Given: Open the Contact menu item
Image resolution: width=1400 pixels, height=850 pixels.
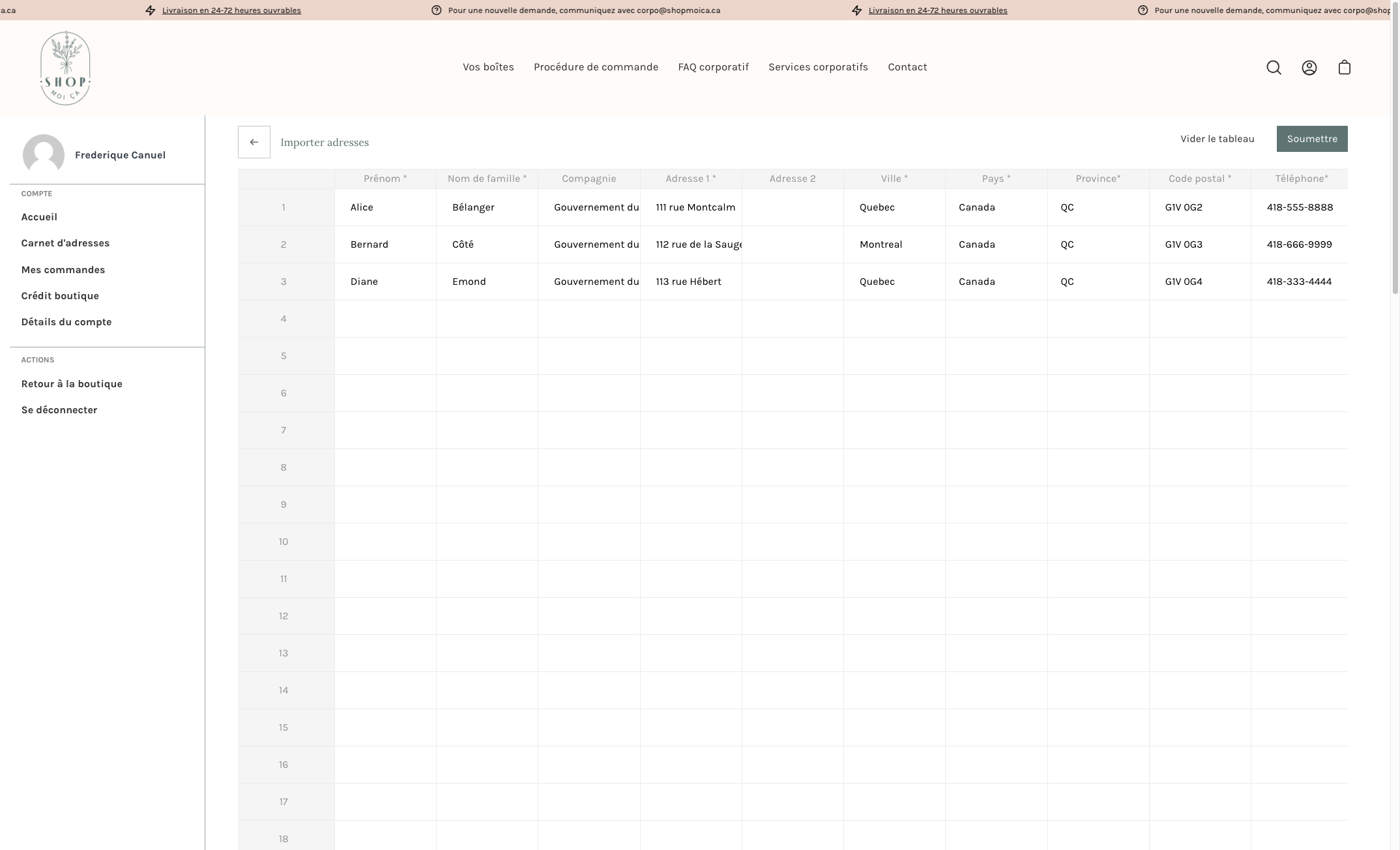Looking at the screenshot, I should point(907,67).
